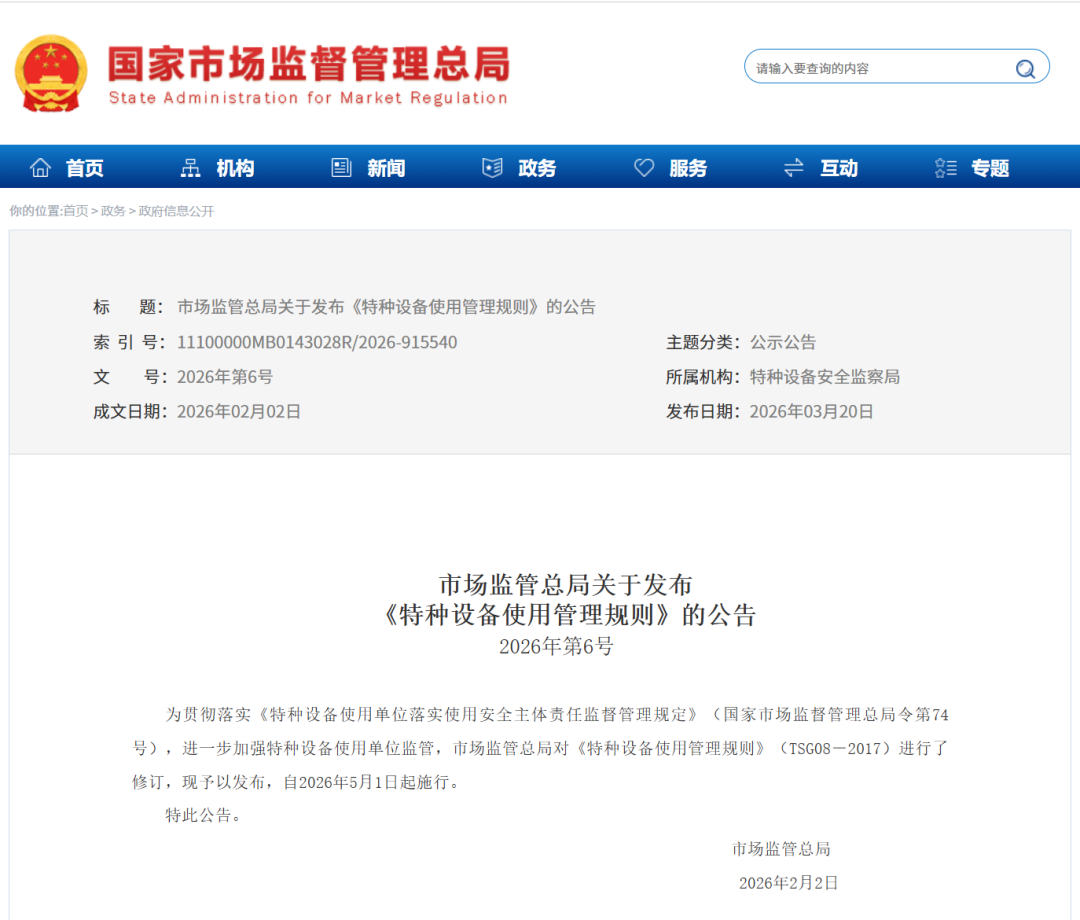Open the 新闻 navigation menu

[386, 167]
